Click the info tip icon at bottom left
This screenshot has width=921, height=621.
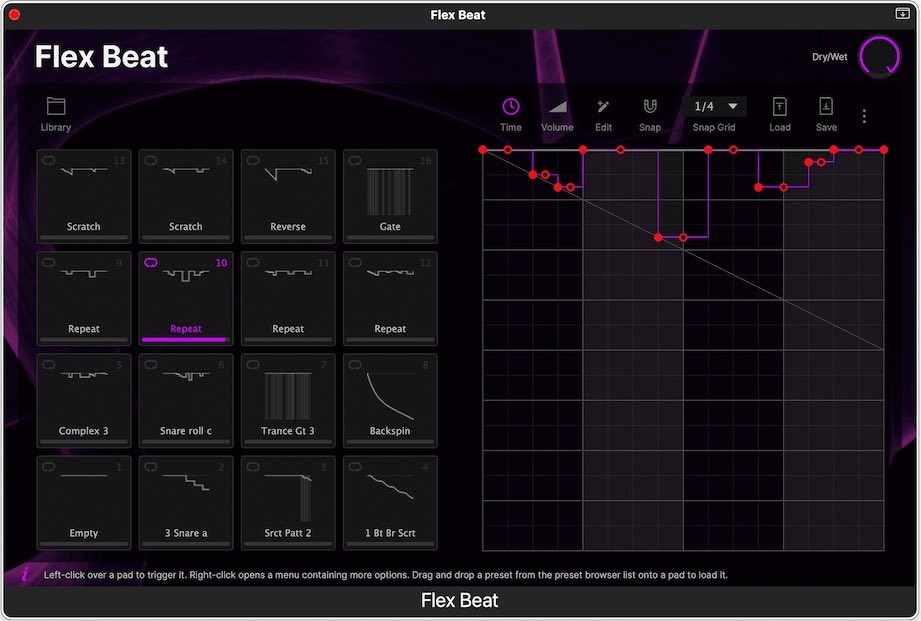click(x=24, y=575)
